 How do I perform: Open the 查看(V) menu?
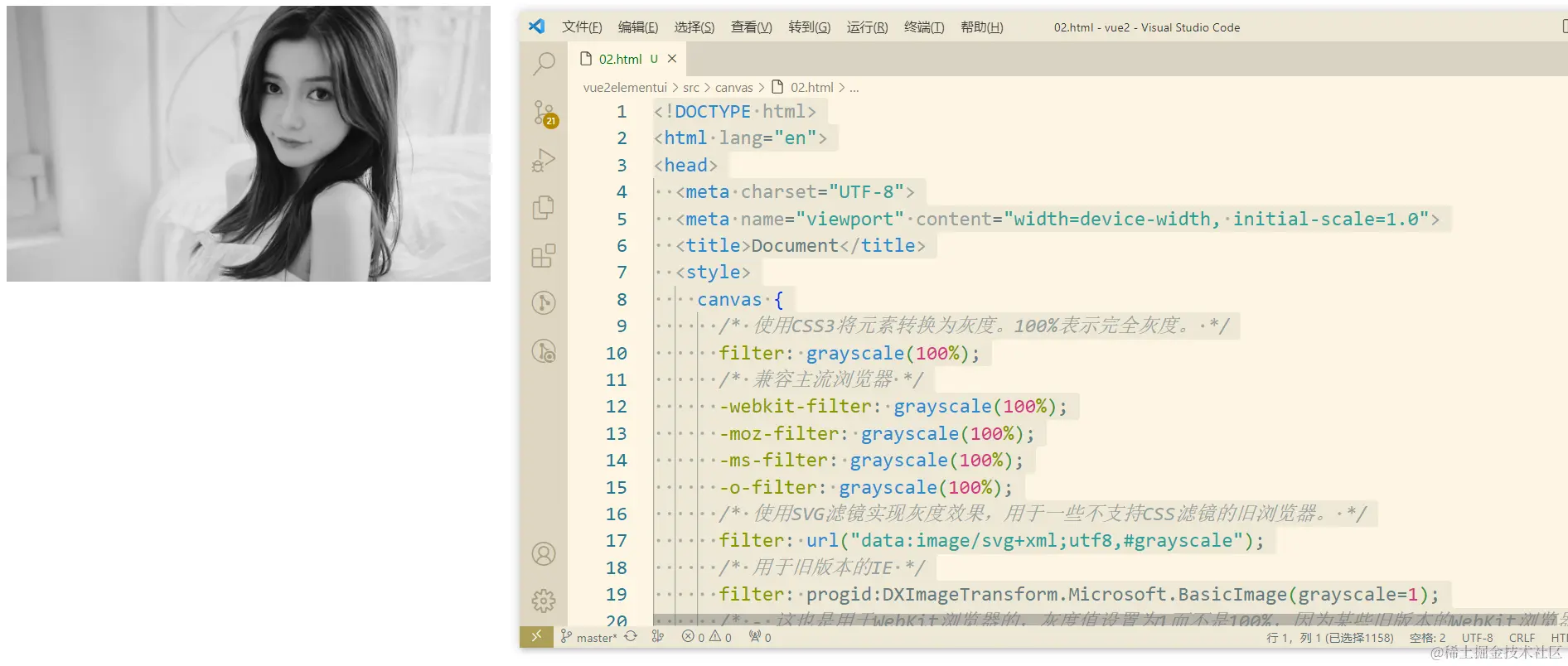pyautogui.click(x=752, y=27)
